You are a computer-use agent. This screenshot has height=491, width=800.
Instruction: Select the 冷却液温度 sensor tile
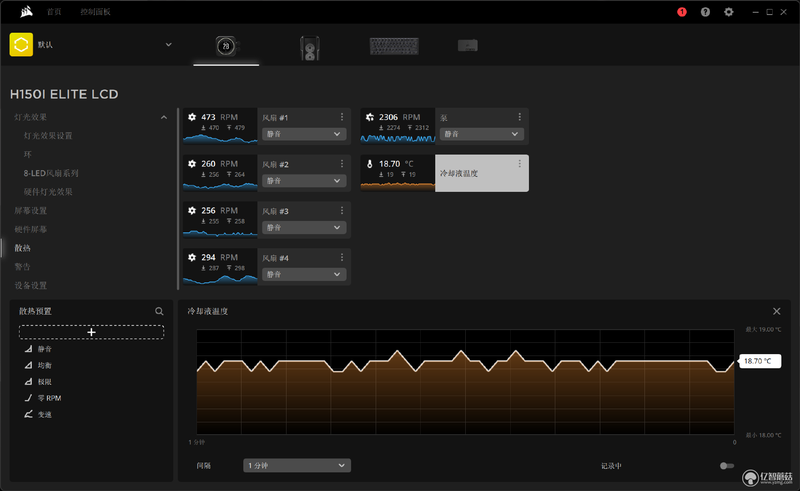(482, 174)
